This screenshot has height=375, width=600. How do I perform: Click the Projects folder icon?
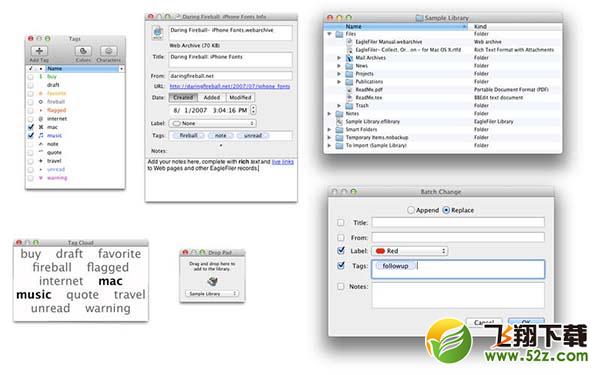coord(349,74)
